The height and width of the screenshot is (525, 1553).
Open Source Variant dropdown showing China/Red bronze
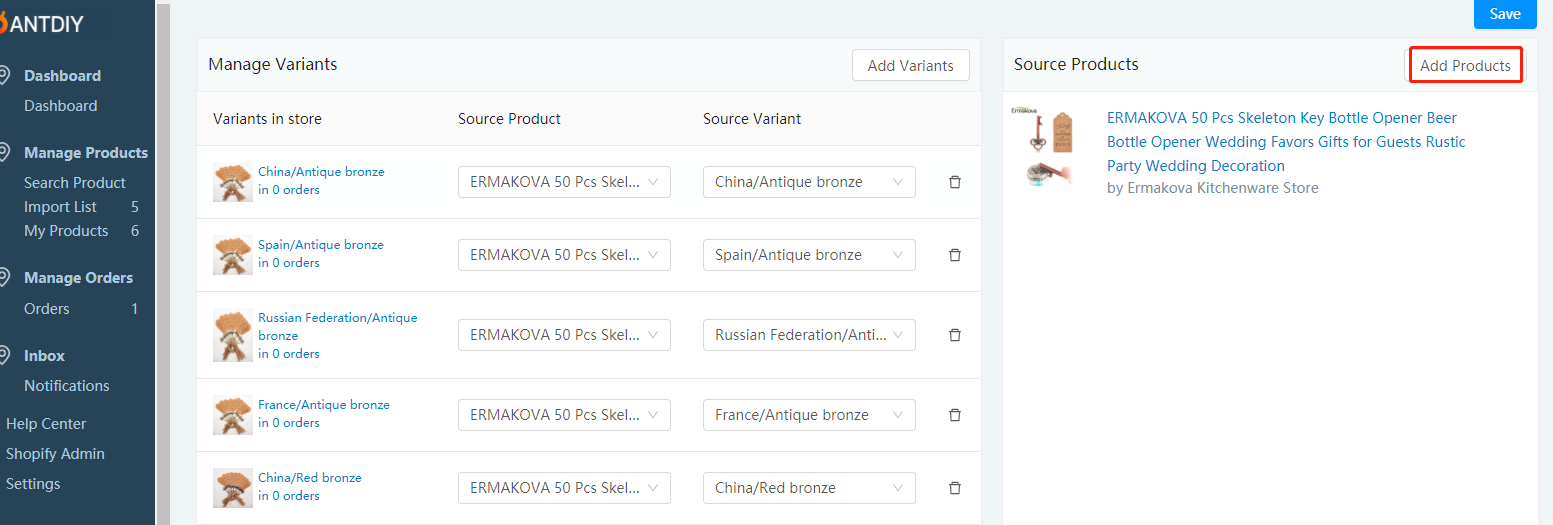click(809, 488)
